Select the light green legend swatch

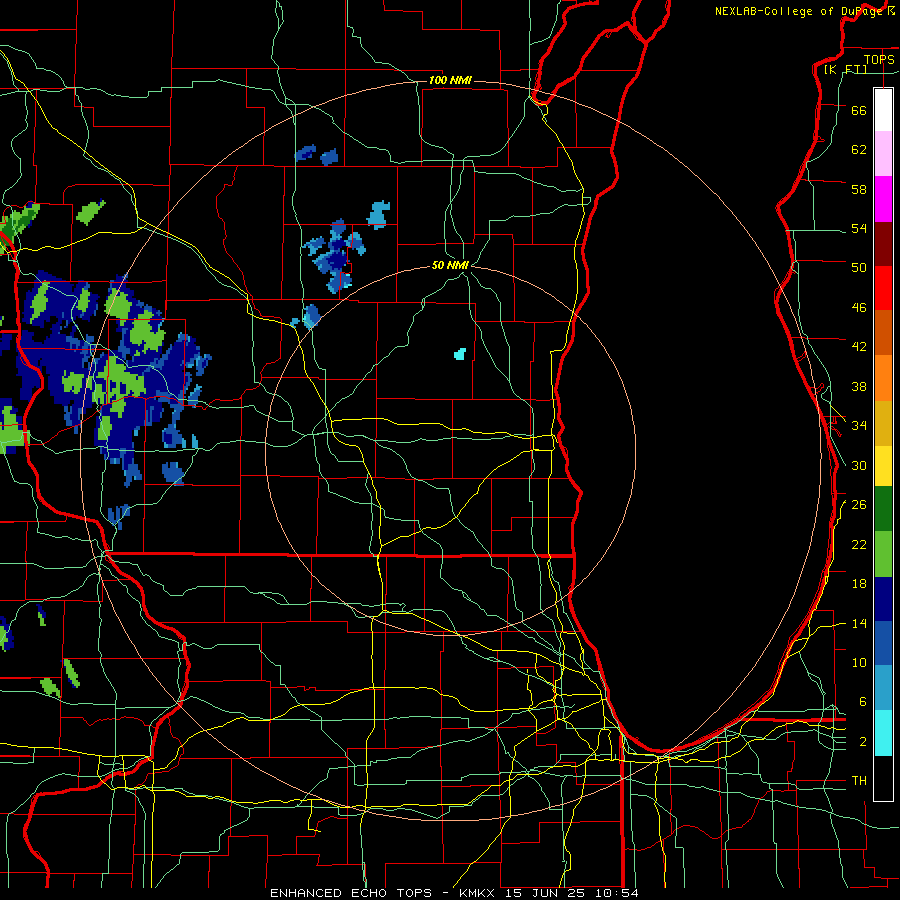tap(883, 554)
